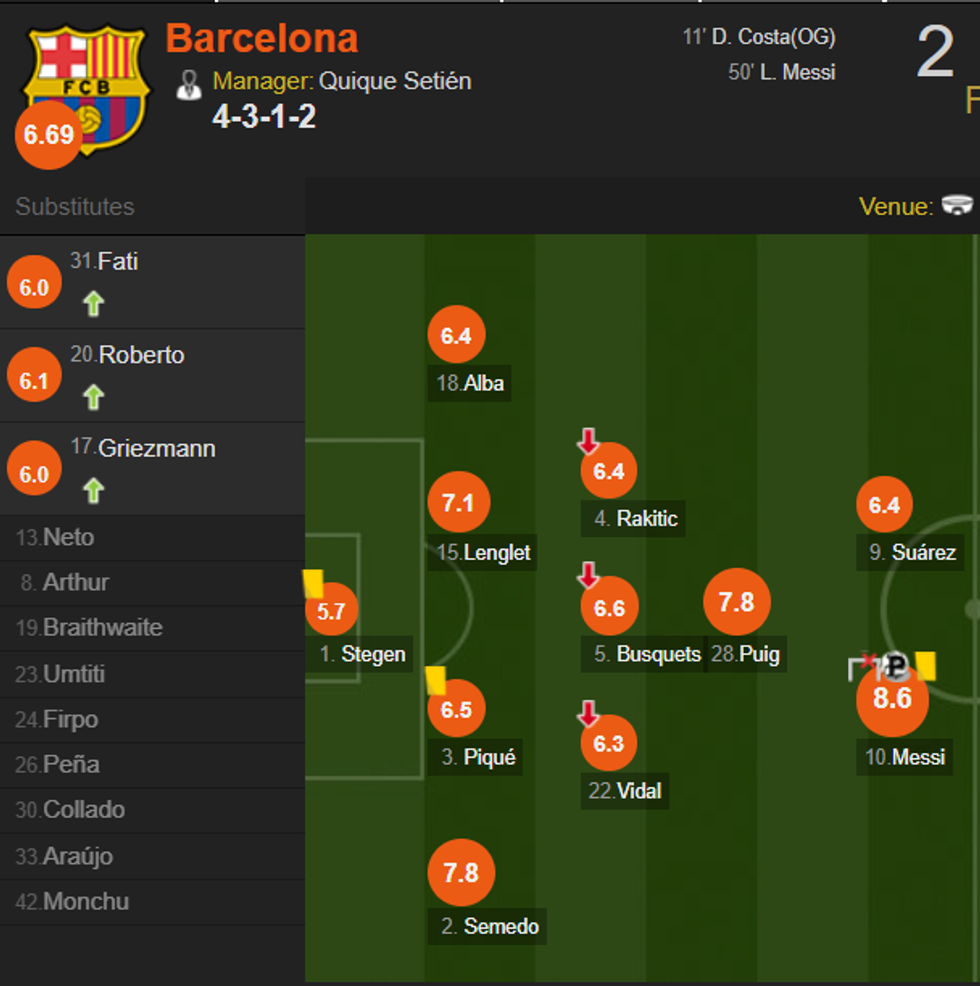This screenshot has height=986, width=980.
Task: Click Vidal's red substitution arrow
Action: [588, 713]
